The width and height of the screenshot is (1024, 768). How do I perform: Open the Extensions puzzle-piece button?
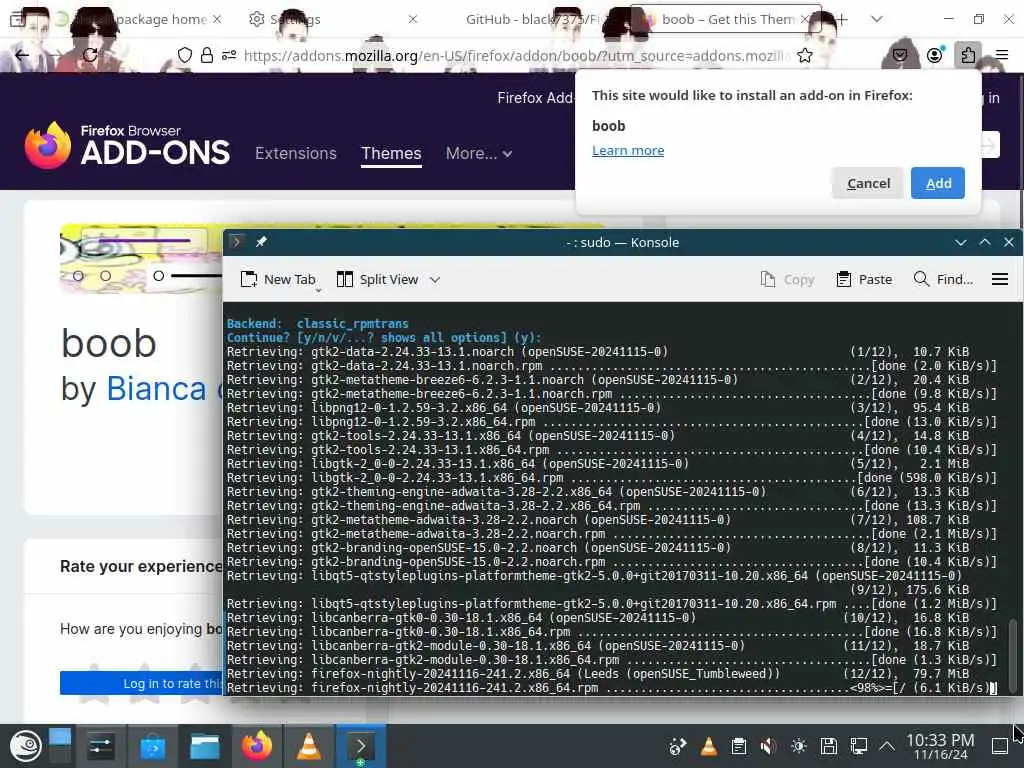pos(968,56)
